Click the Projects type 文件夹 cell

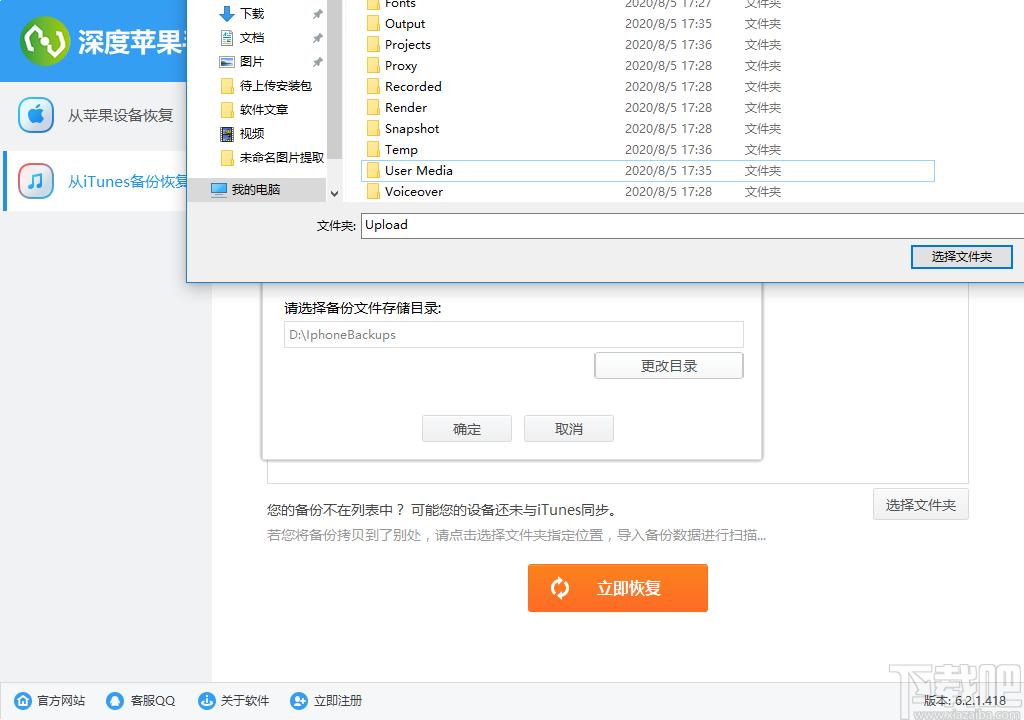coord(763,44)
